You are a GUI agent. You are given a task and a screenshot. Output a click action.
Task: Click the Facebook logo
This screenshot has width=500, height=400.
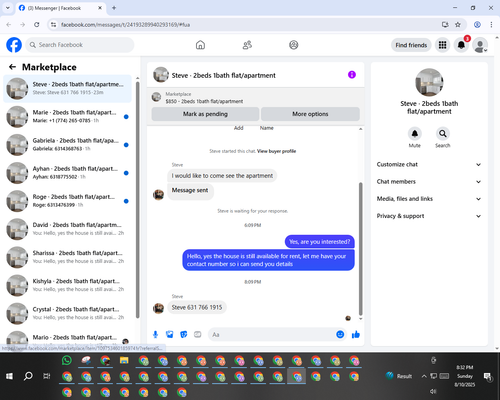(x=14, y=45)
